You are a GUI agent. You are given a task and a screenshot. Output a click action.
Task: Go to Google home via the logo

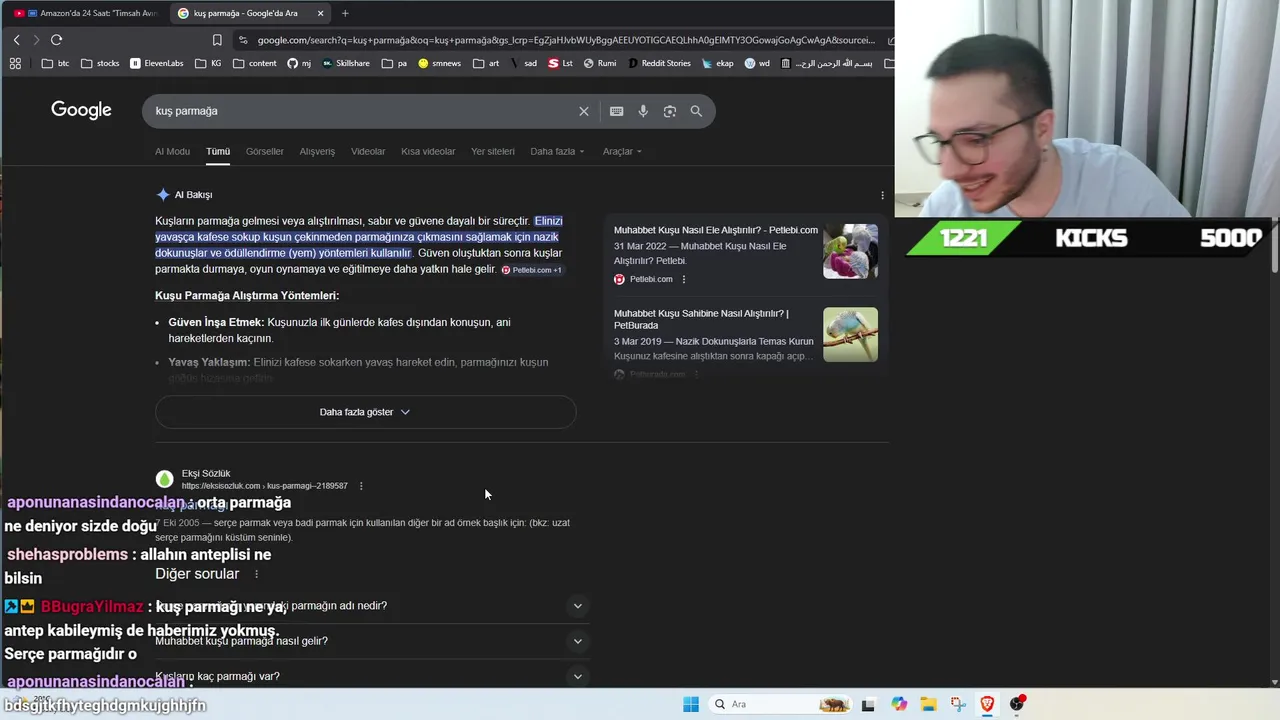81,110
